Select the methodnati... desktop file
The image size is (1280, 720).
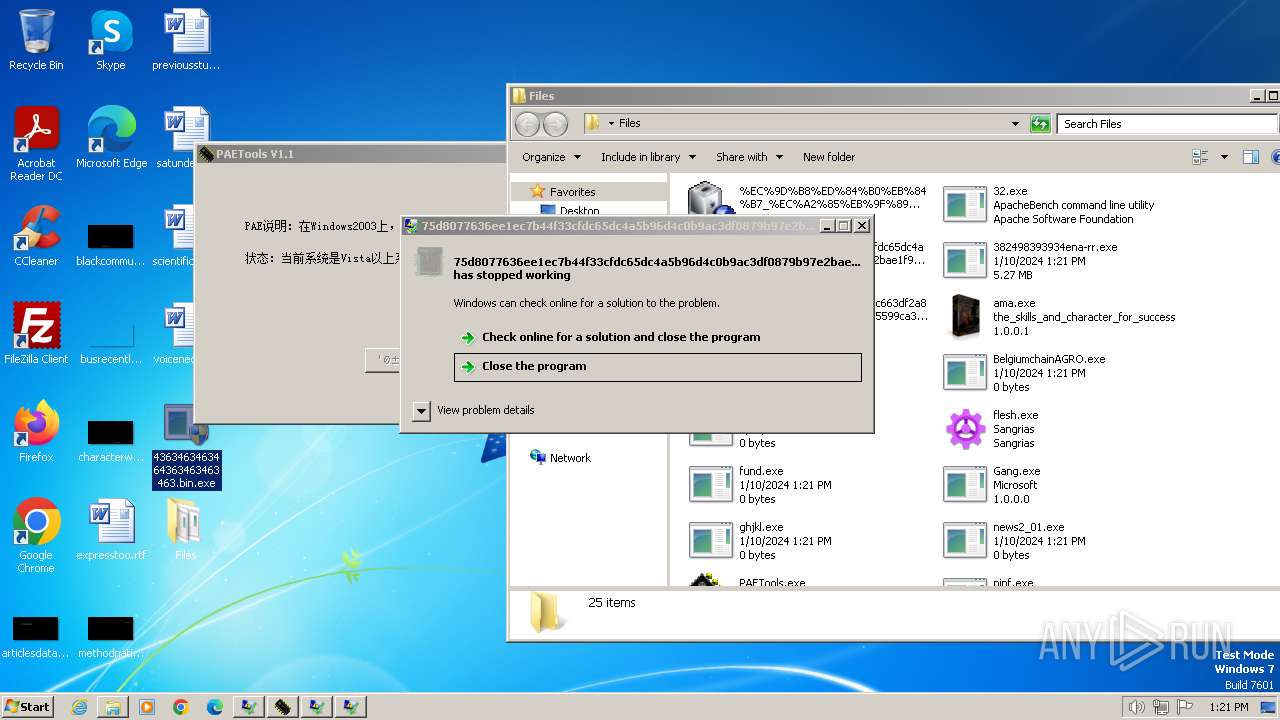[x=111, y=637]
